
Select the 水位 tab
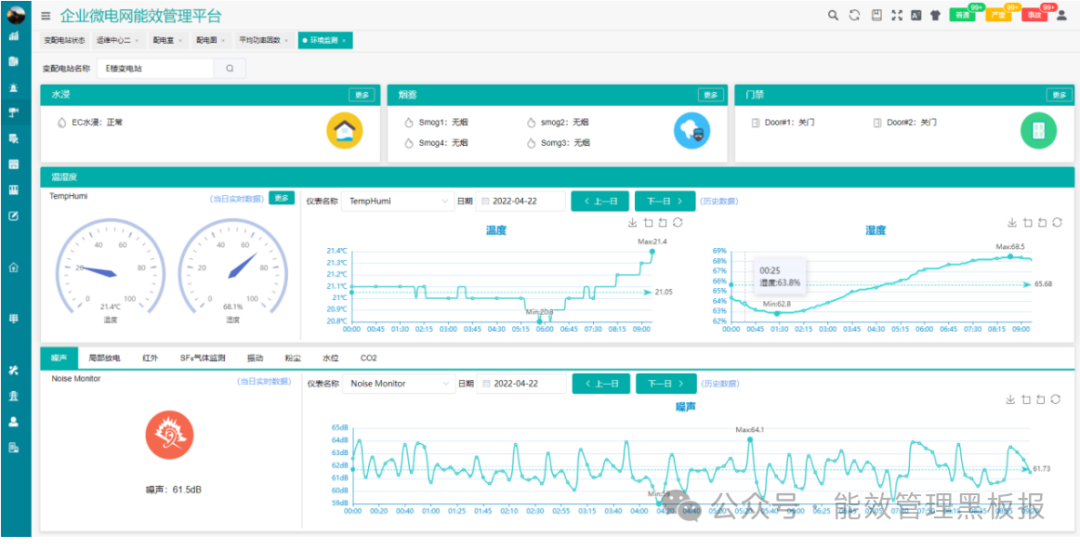tap(331, 358)
